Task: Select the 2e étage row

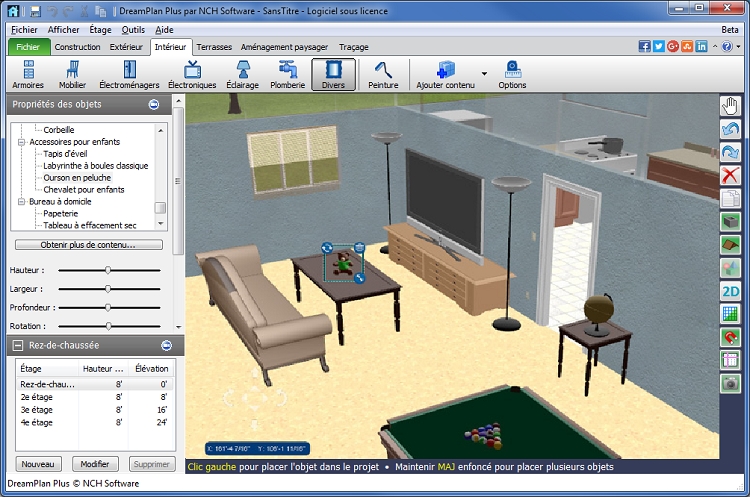Action: (x=94, y=397)
